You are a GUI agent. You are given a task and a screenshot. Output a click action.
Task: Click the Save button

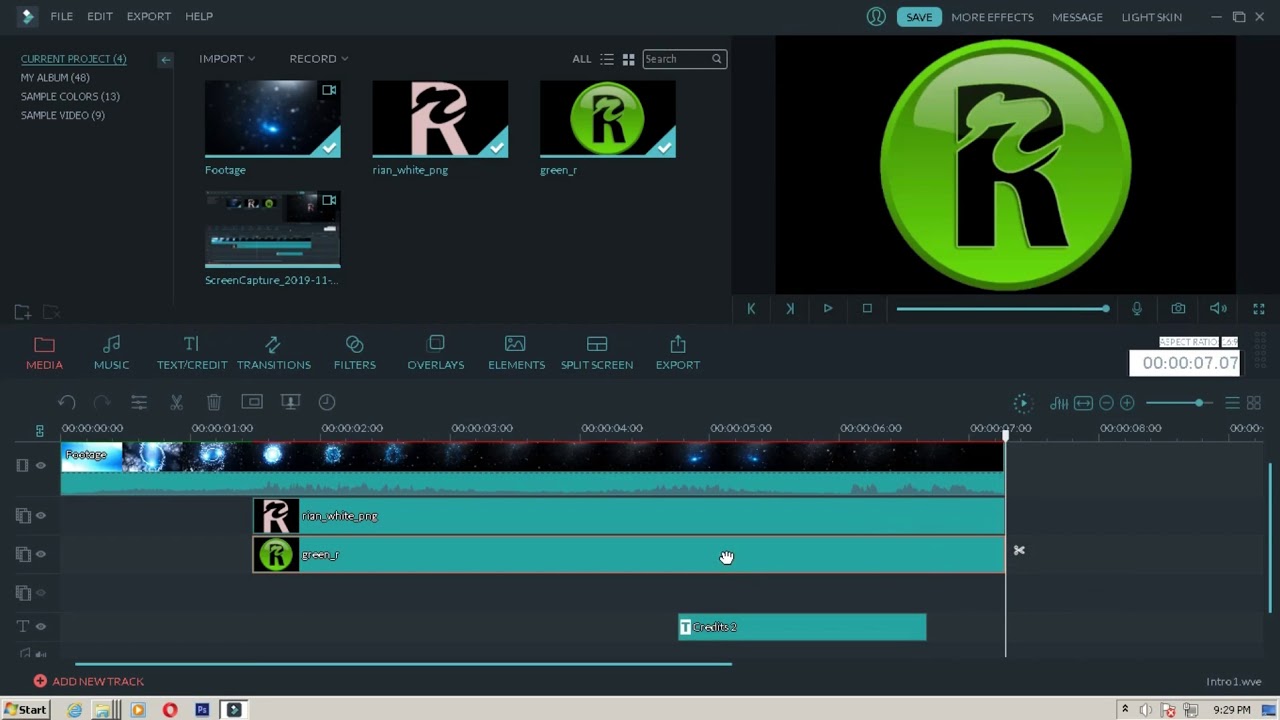click(x=919, y=16)
